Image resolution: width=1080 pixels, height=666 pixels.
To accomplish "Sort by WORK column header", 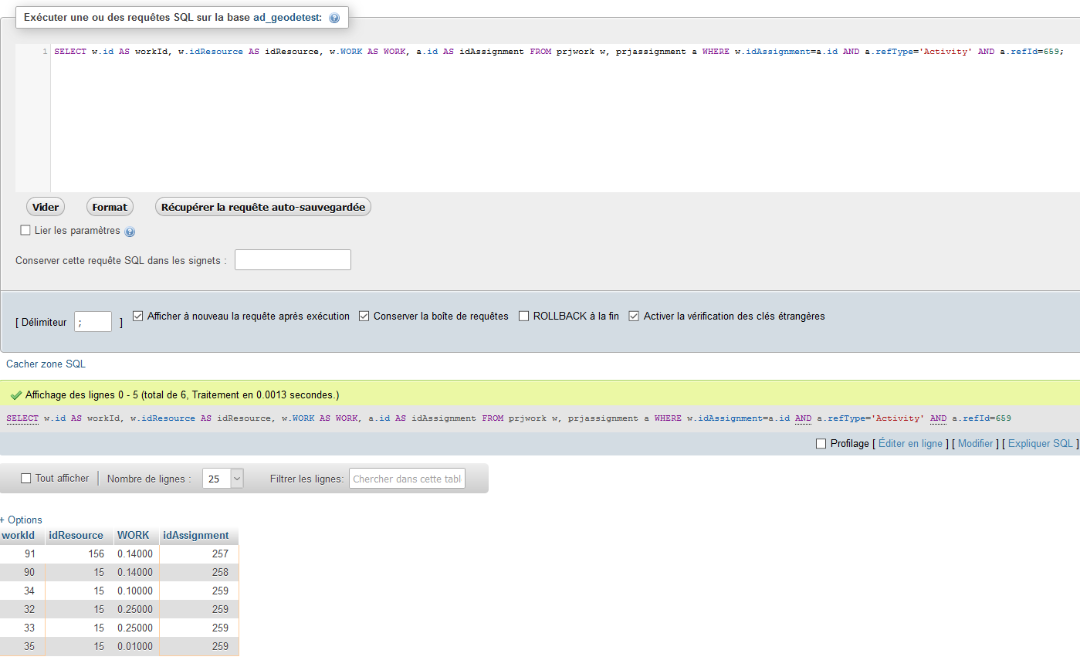I will point(133,535).
